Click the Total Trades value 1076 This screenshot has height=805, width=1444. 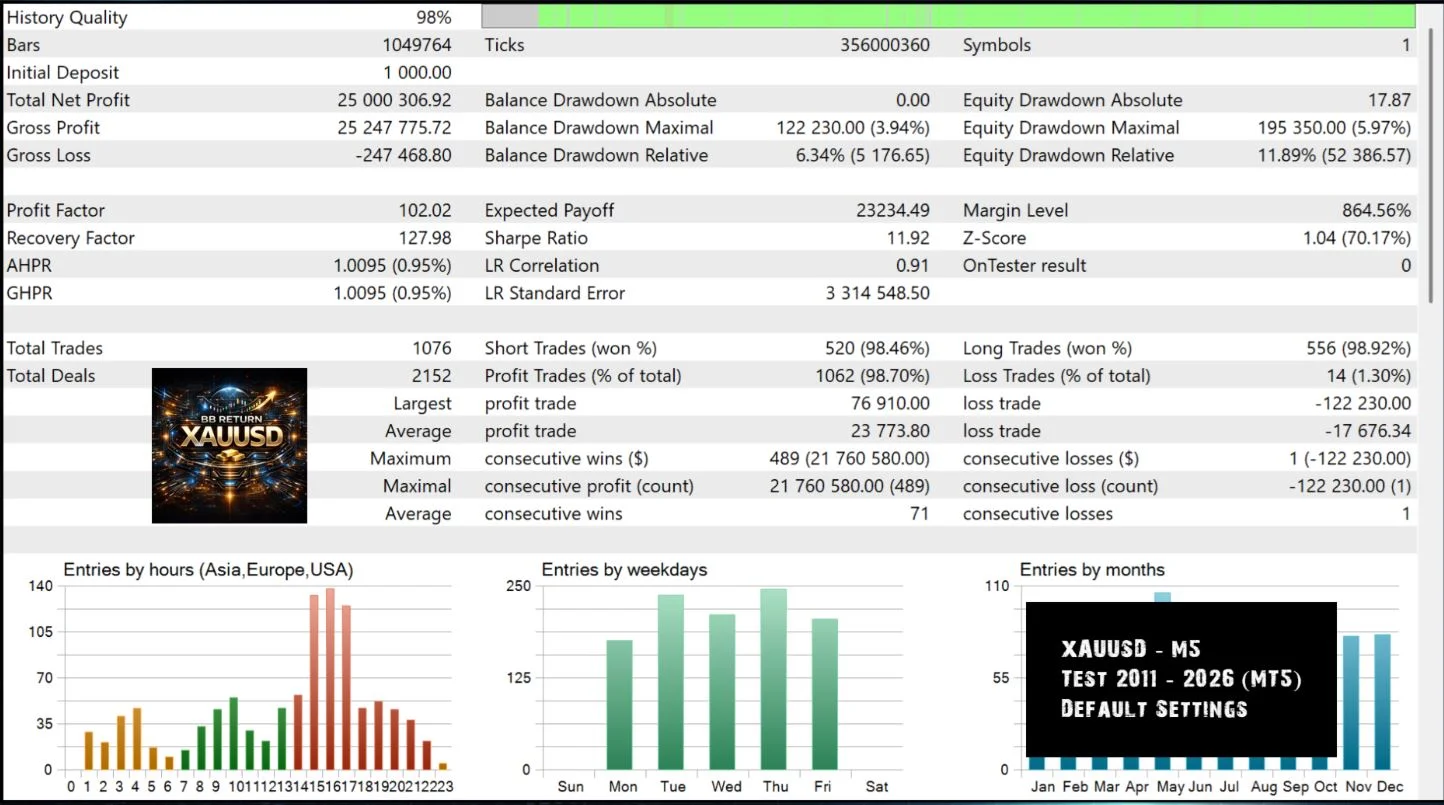(432, 348)
